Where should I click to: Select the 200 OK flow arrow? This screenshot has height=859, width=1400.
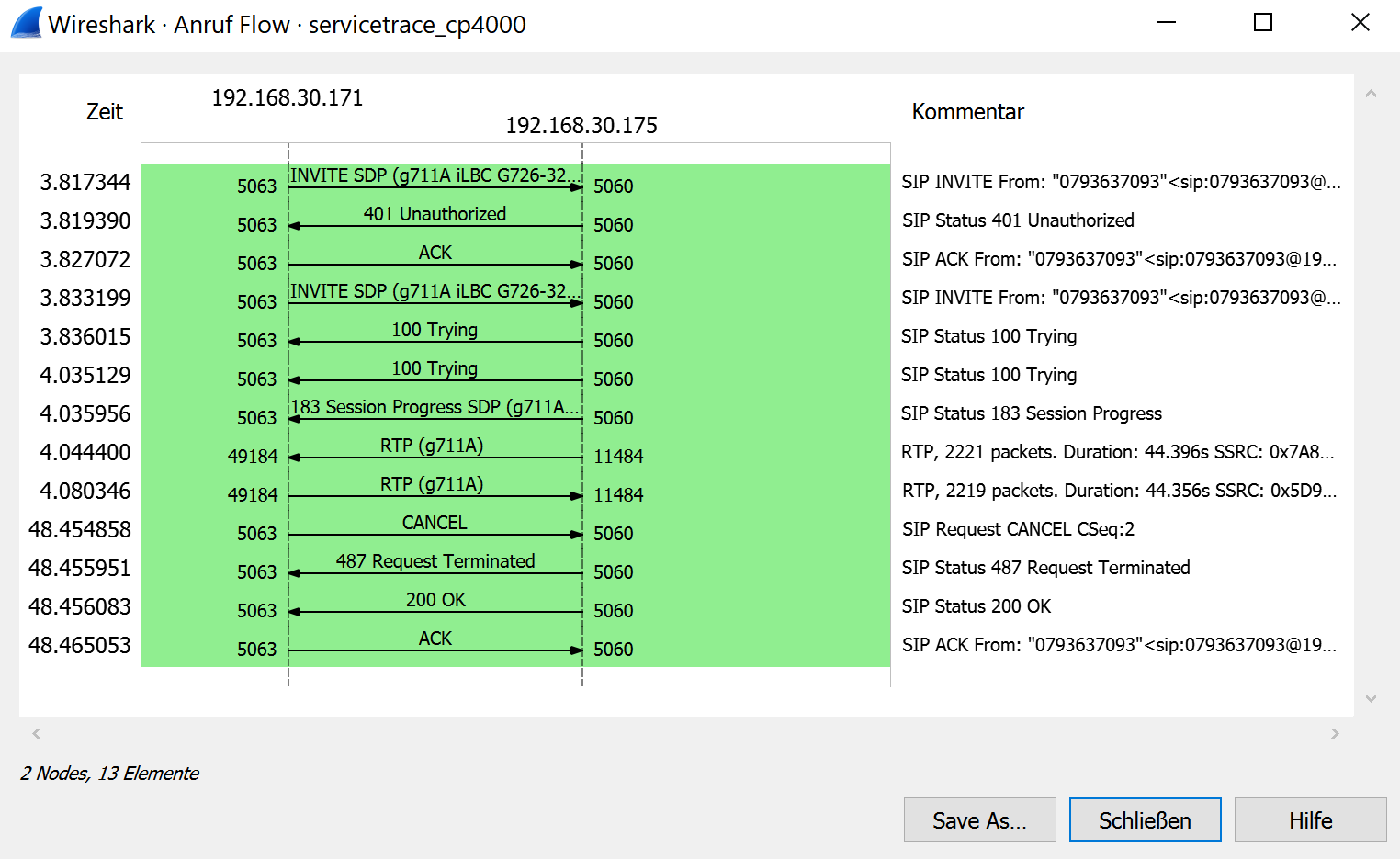coord(435,606)
